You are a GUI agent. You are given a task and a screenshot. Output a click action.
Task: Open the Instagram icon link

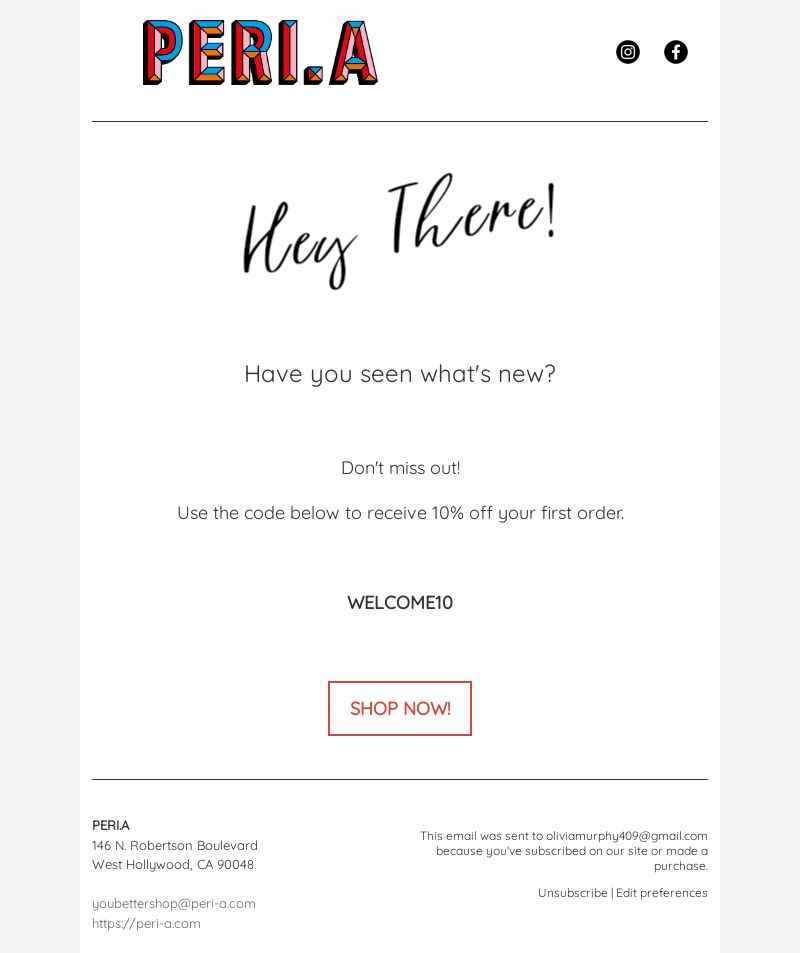tap(627, 52)
